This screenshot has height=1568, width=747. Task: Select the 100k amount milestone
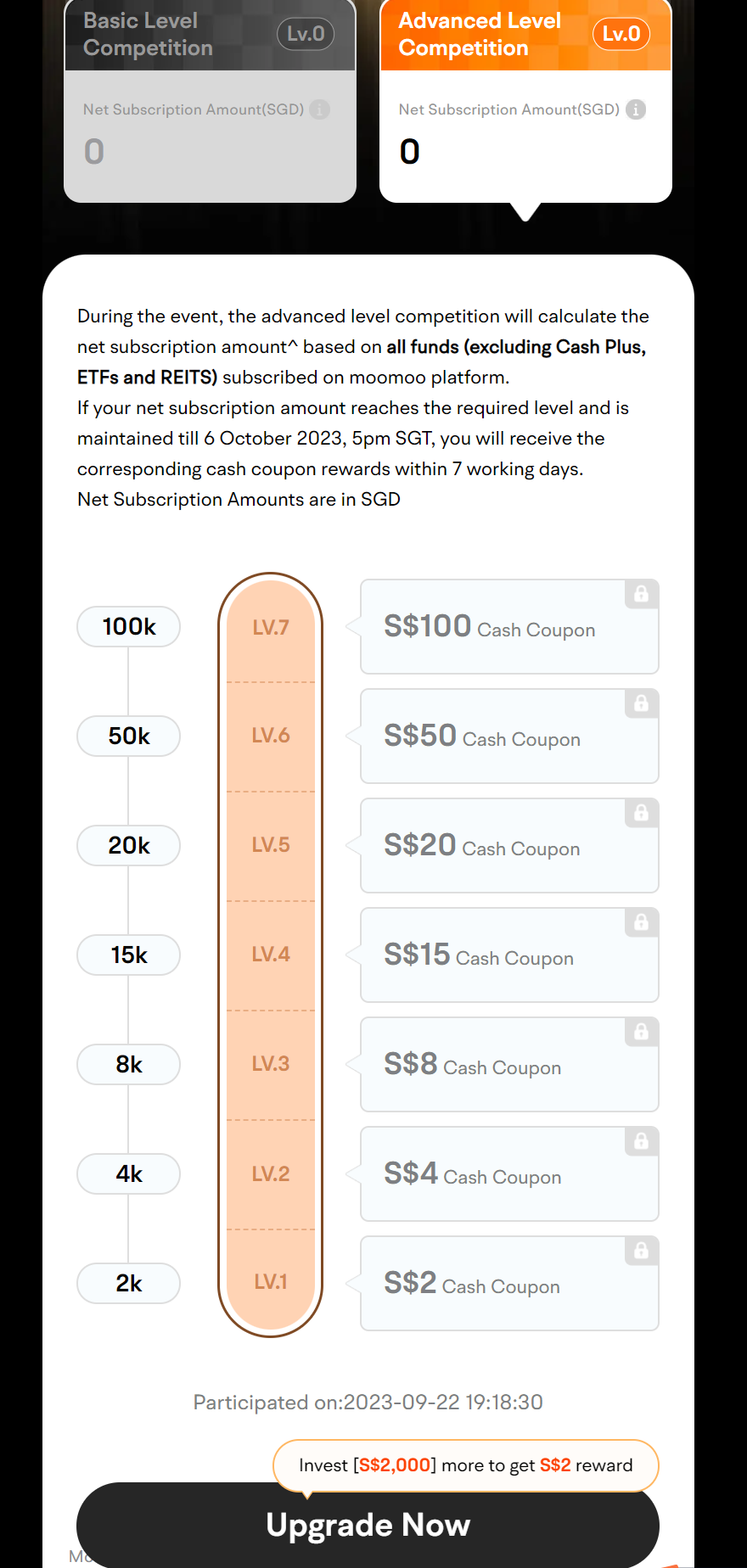[129, 627]
